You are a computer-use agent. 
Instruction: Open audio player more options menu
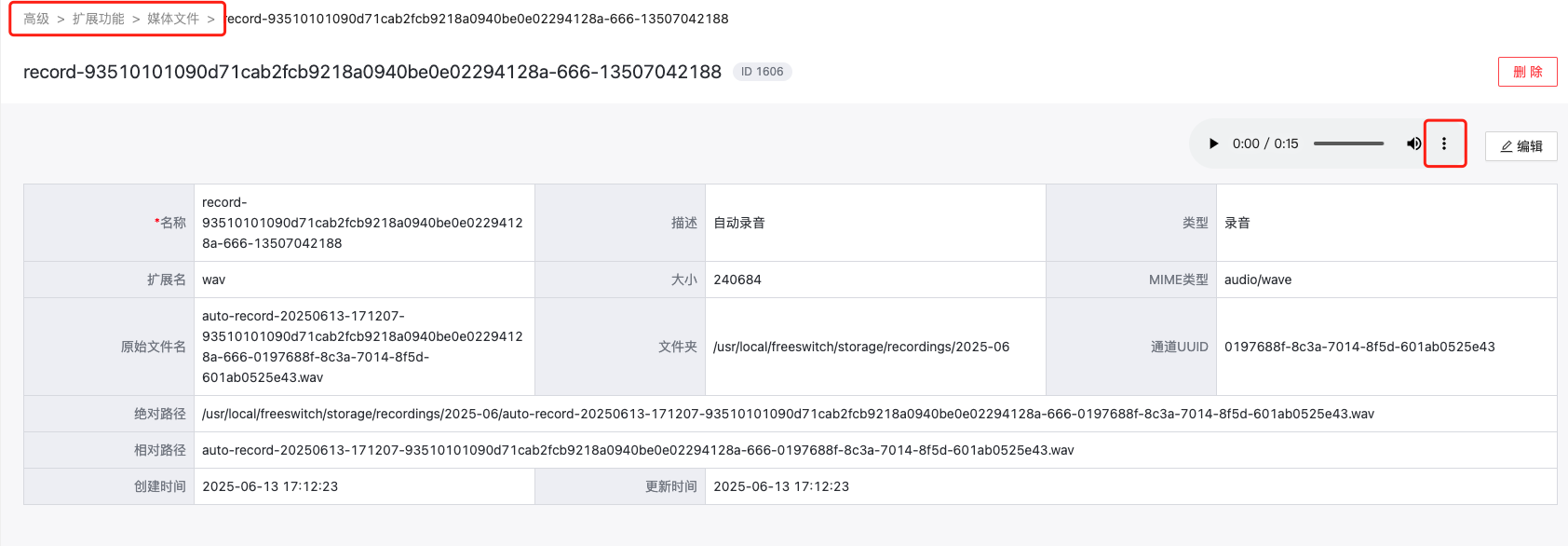tap(1444, 143)
